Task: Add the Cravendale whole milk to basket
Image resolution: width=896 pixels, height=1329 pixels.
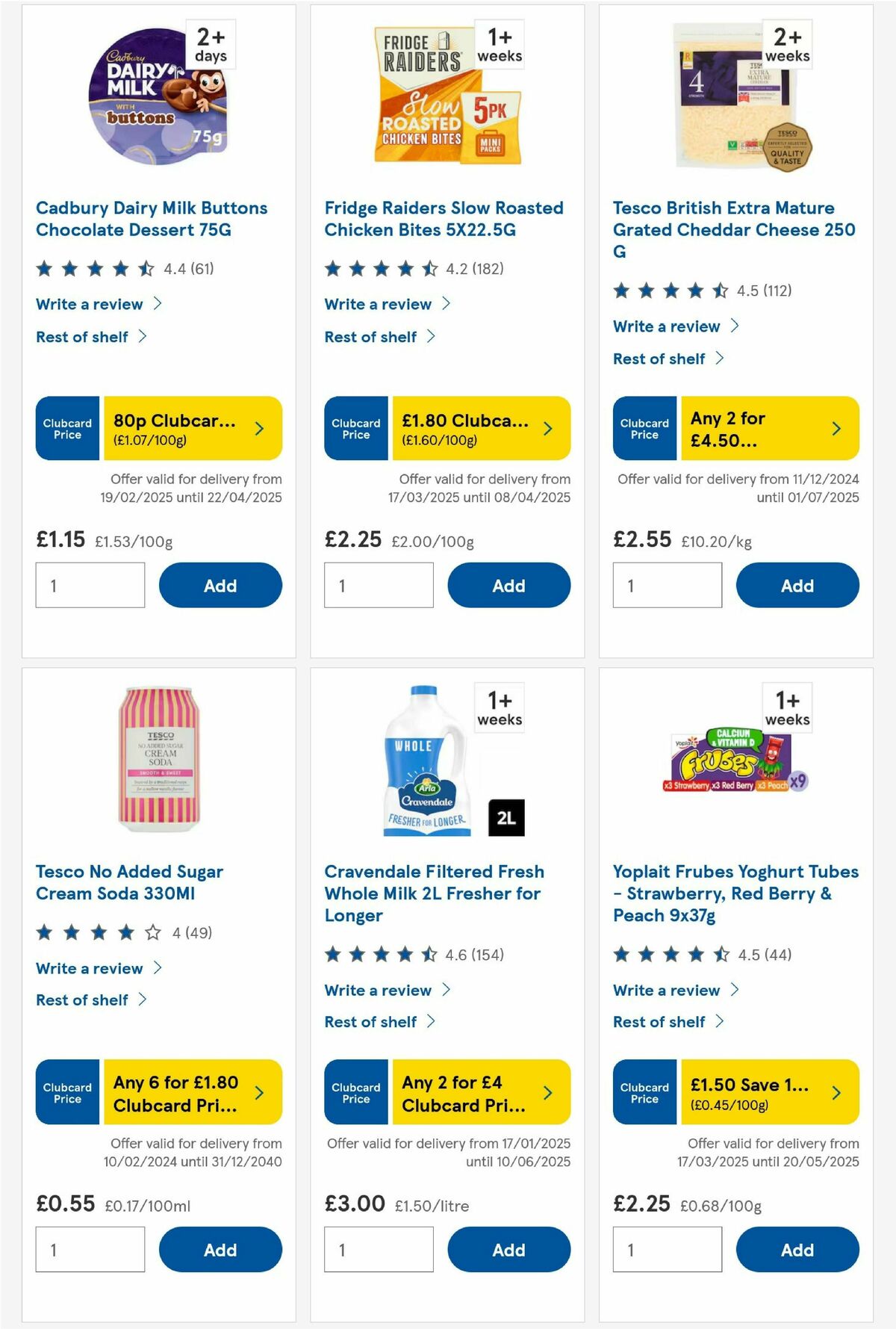Action: 508,1249
